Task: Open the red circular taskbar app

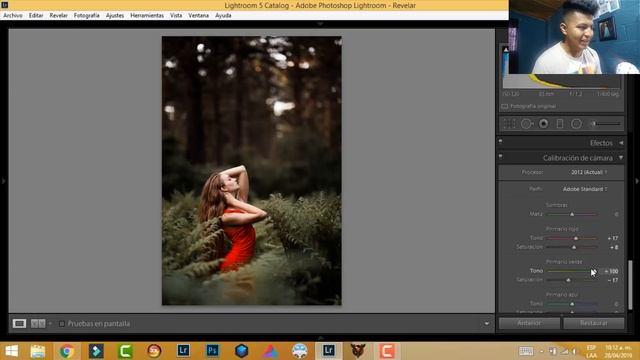Action: click(154, 351)
